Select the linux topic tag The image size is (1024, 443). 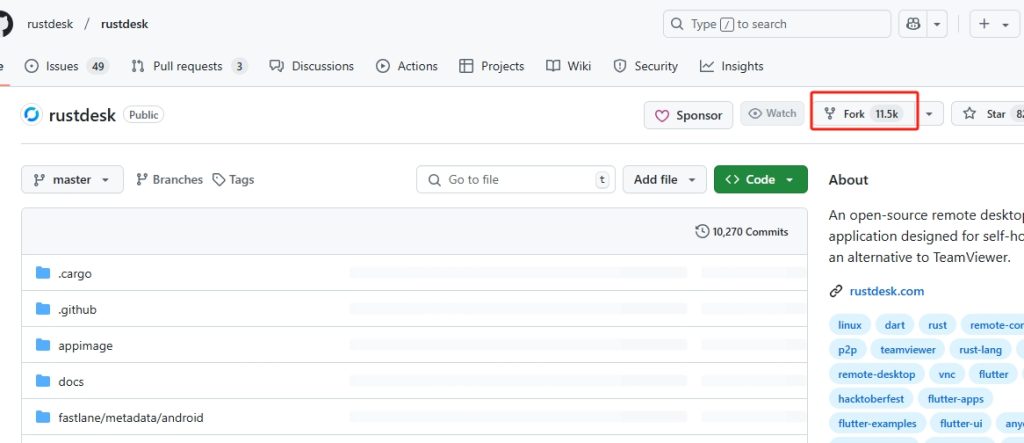[850, 325]
